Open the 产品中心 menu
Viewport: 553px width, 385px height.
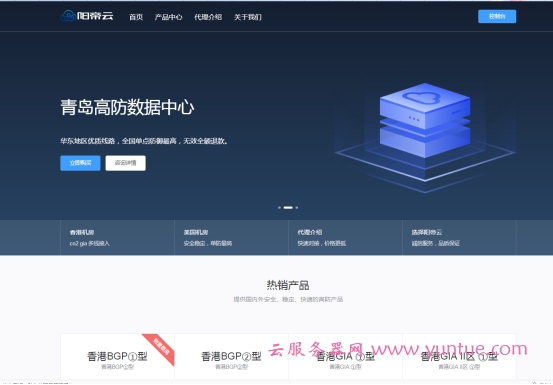[168, 17]
